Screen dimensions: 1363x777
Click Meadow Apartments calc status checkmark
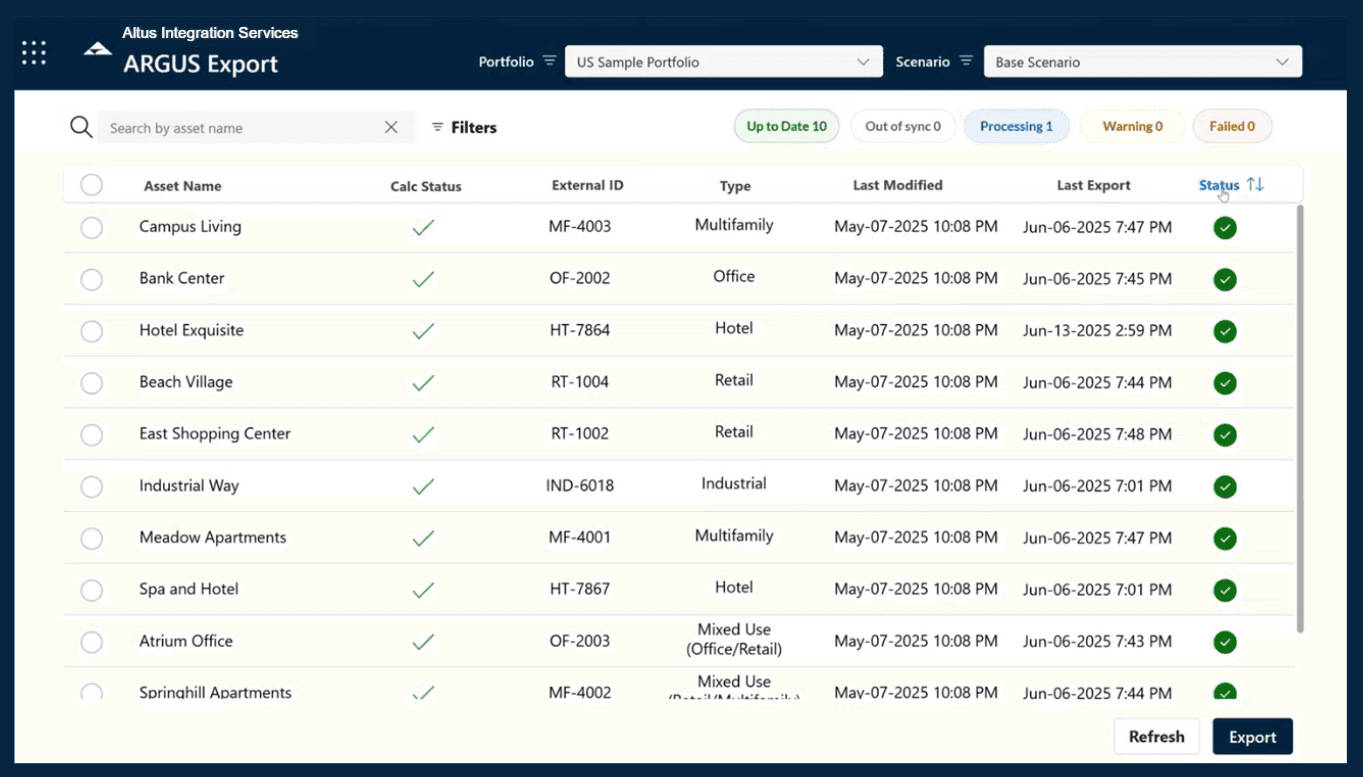pyautogui.click(x=424, y=538)
